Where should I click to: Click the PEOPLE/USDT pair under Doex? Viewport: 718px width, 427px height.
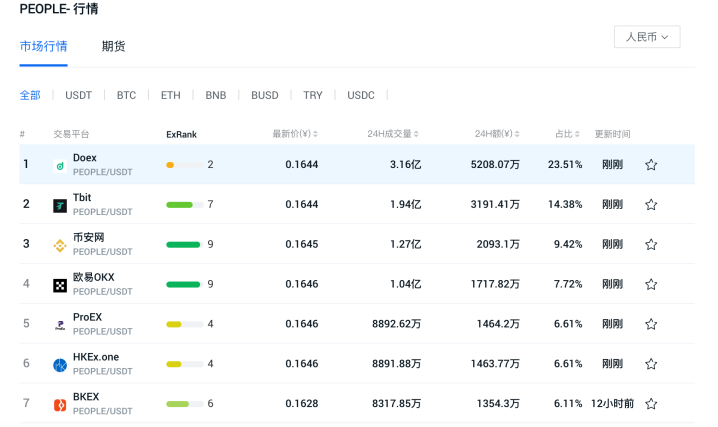(x=103, y=172)
